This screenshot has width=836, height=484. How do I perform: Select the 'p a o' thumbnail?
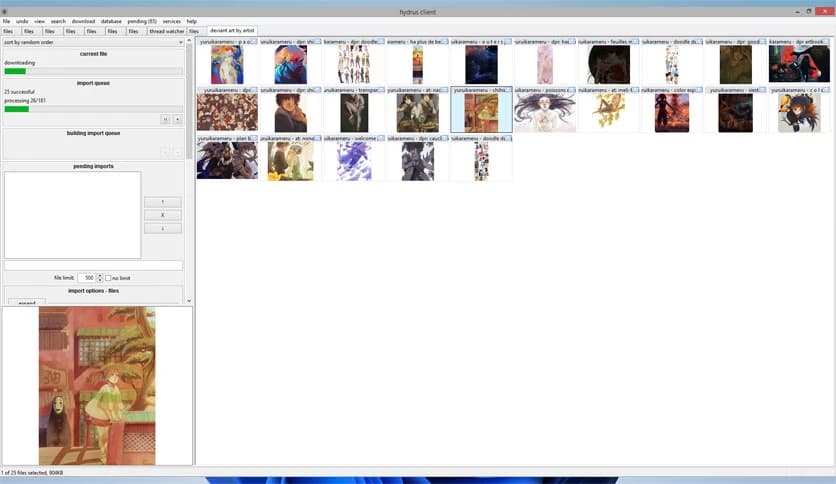click(x=227, y=61)
